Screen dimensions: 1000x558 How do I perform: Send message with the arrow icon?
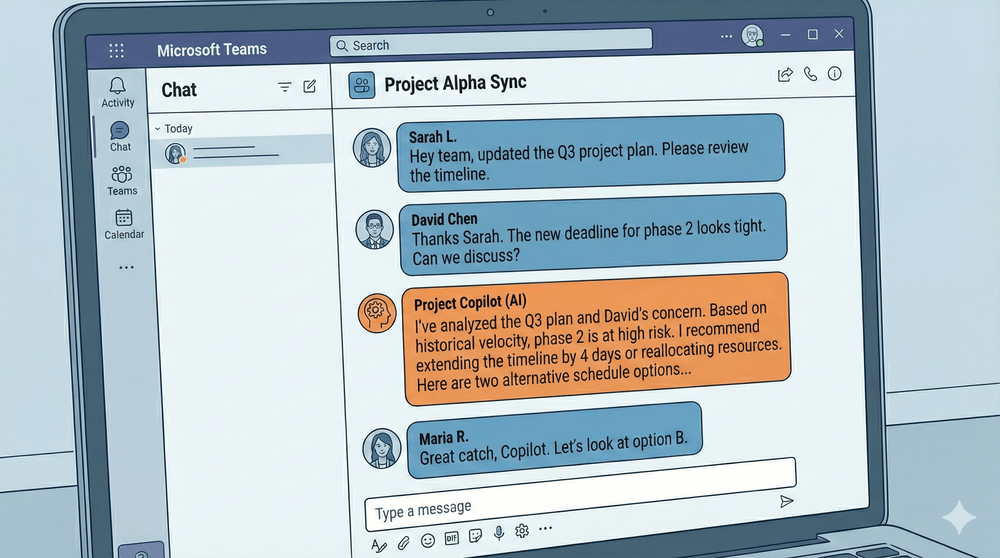786,501
